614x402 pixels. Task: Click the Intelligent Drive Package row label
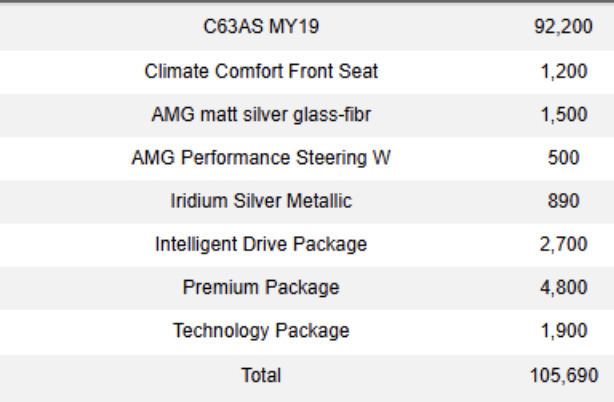[261, 244]
